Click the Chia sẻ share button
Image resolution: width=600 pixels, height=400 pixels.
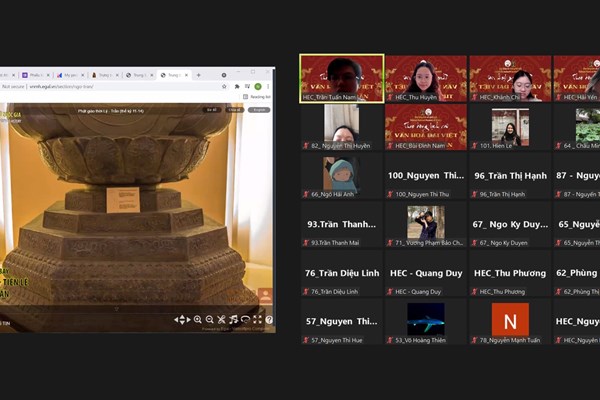pyautogui.click(x=234, y=110)
